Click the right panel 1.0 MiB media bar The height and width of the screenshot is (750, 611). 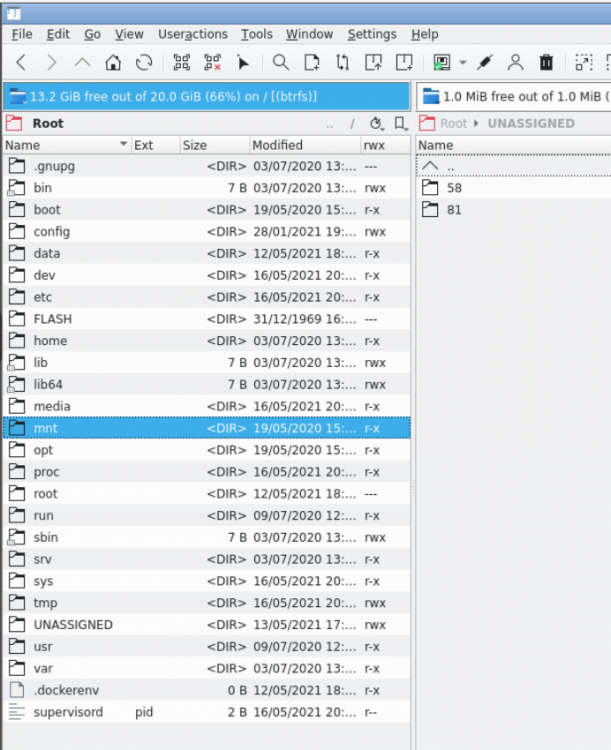pyautogui.click(x=514, y=97)
